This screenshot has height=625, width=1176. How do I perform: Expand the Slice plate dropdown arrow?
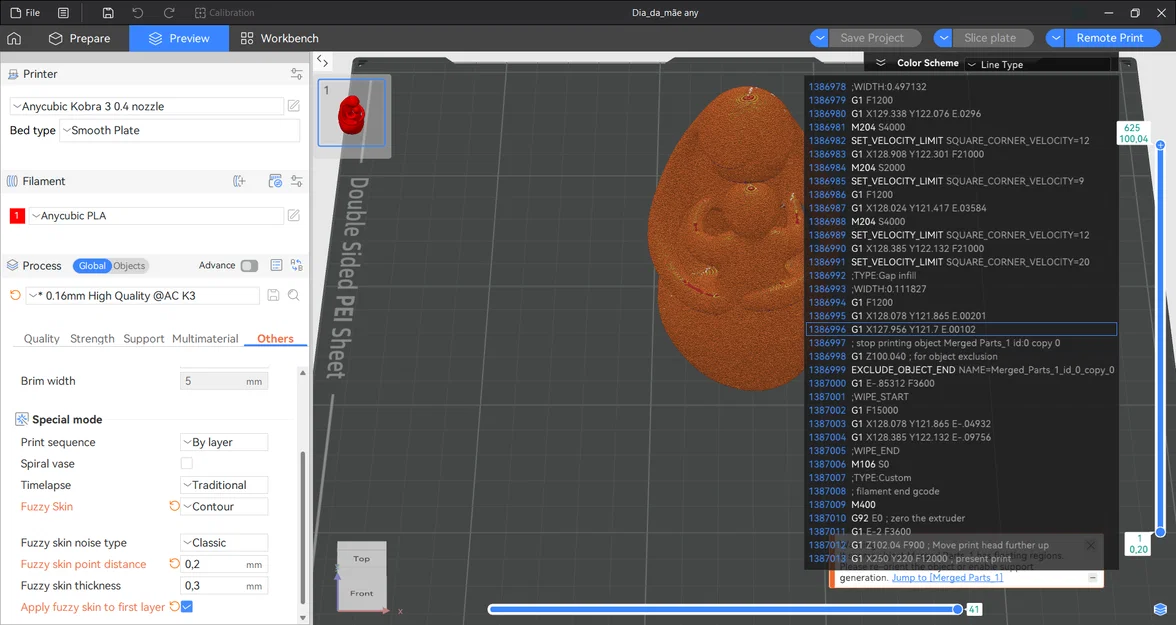pos(943,38)
